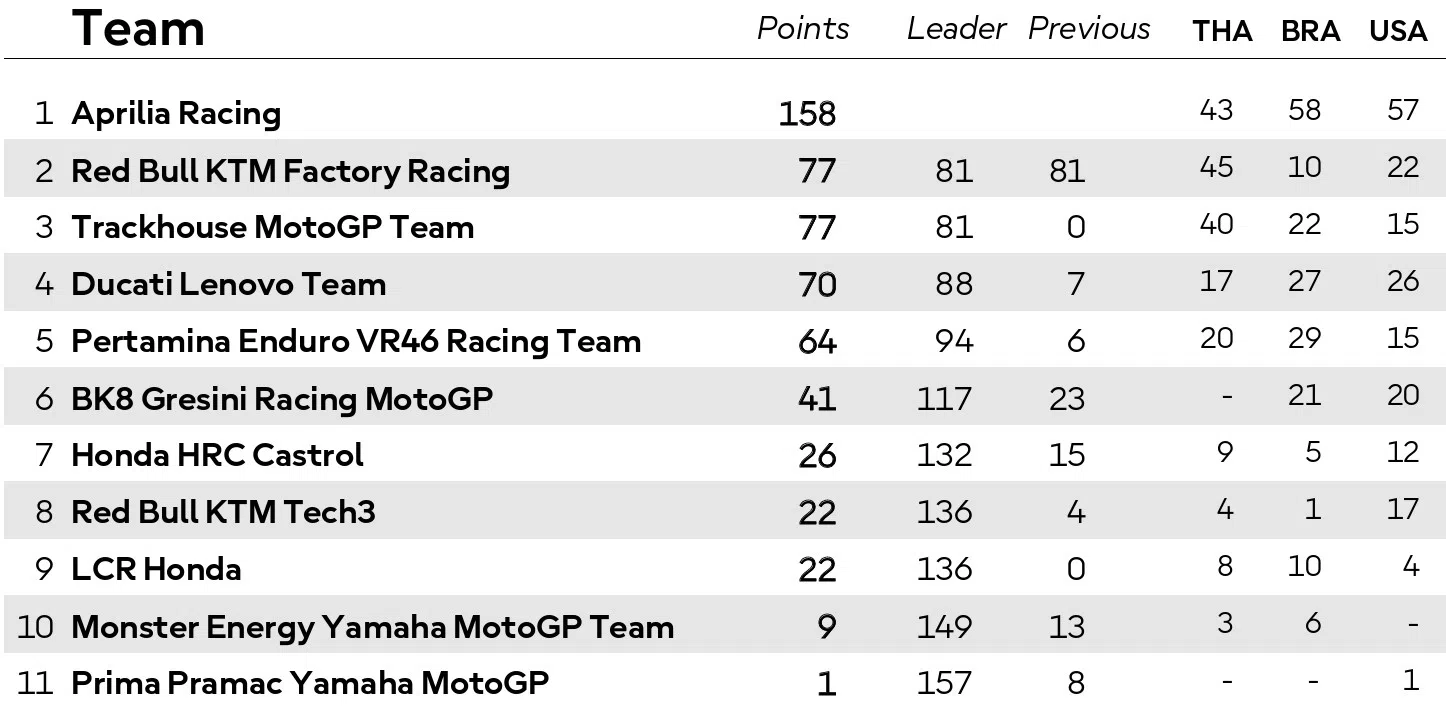1446x716 pixels.
Task: Click the Previous column header
Action: pyautogui.click(x=1089, y=29)
